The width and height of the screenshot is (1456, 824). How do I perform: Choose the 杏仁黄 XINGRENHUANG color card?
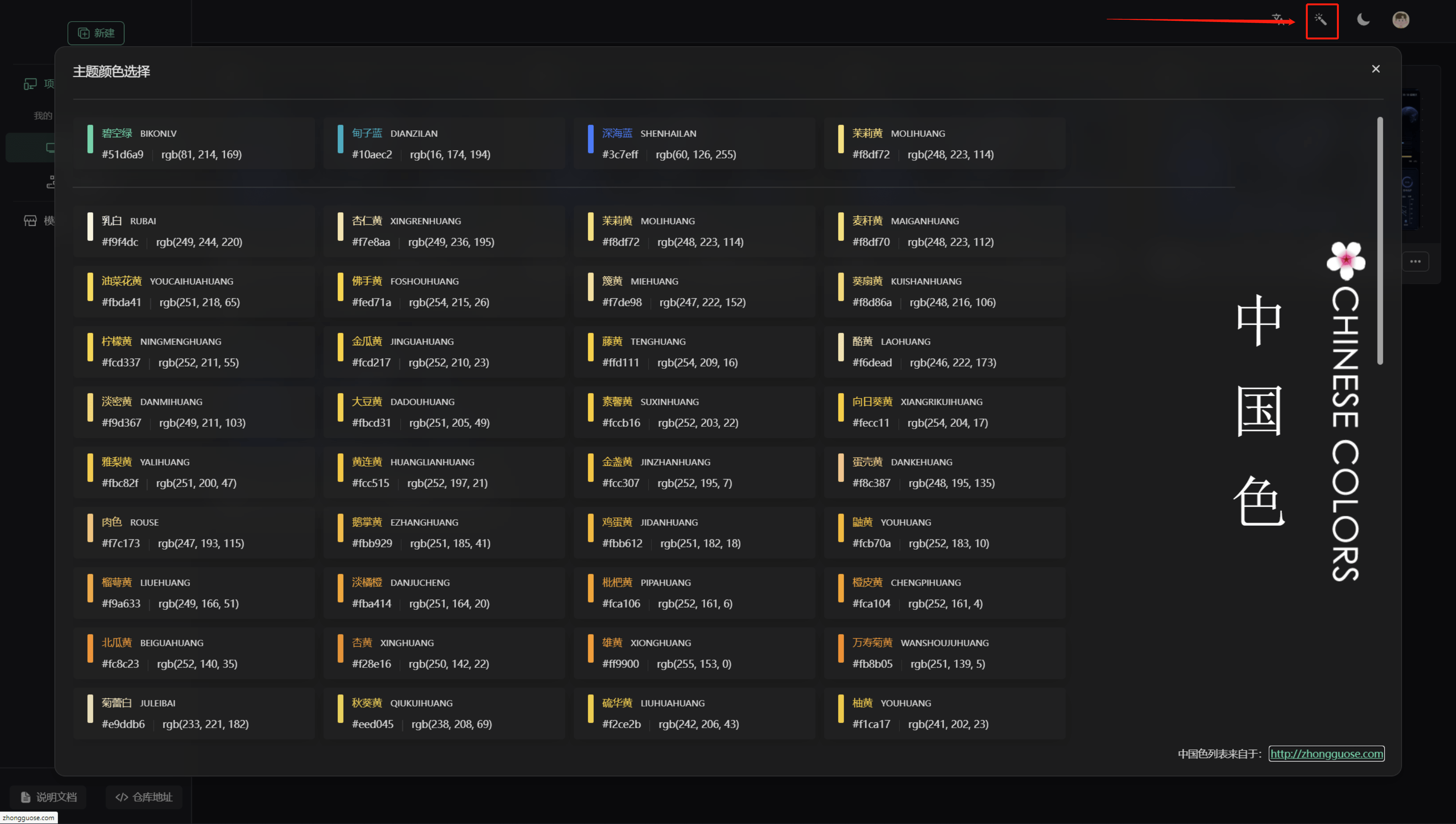click(444, 231)
